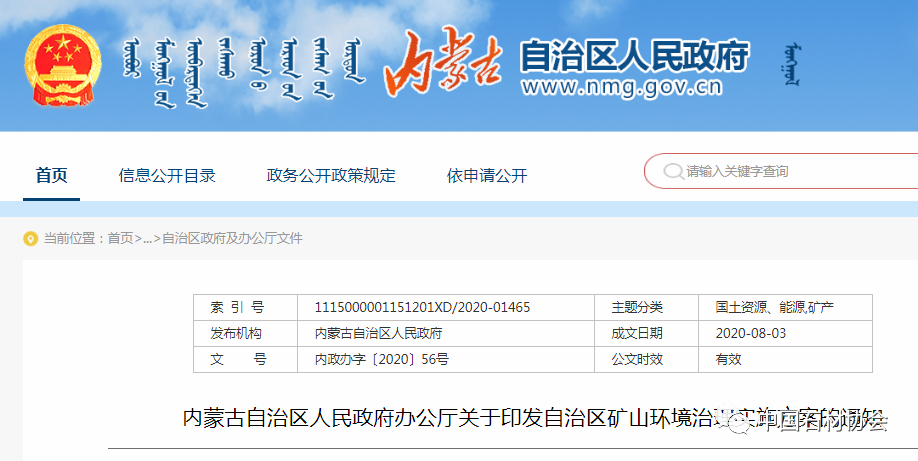The image size is (918, 461).
Task: Click the search magnifier icon
Action: click(x=673, y=172)
